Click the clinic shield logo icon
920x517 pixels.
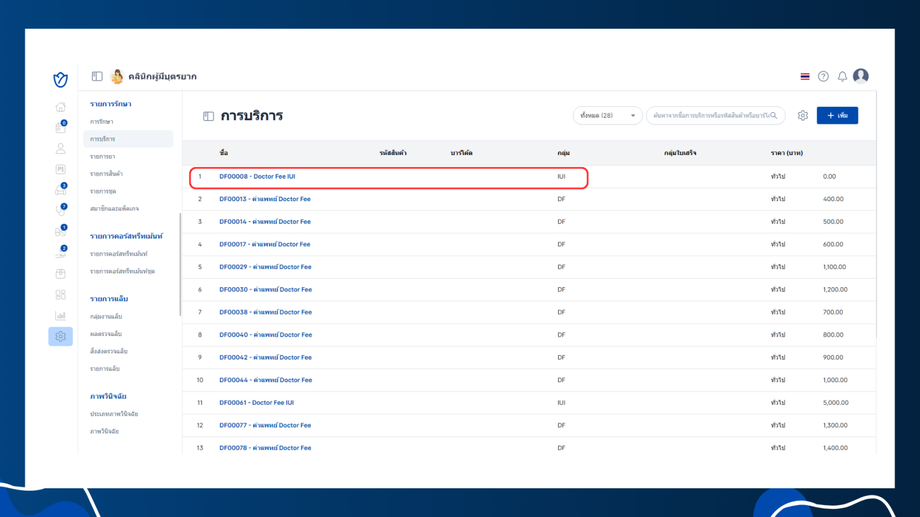tap(60, 79)
